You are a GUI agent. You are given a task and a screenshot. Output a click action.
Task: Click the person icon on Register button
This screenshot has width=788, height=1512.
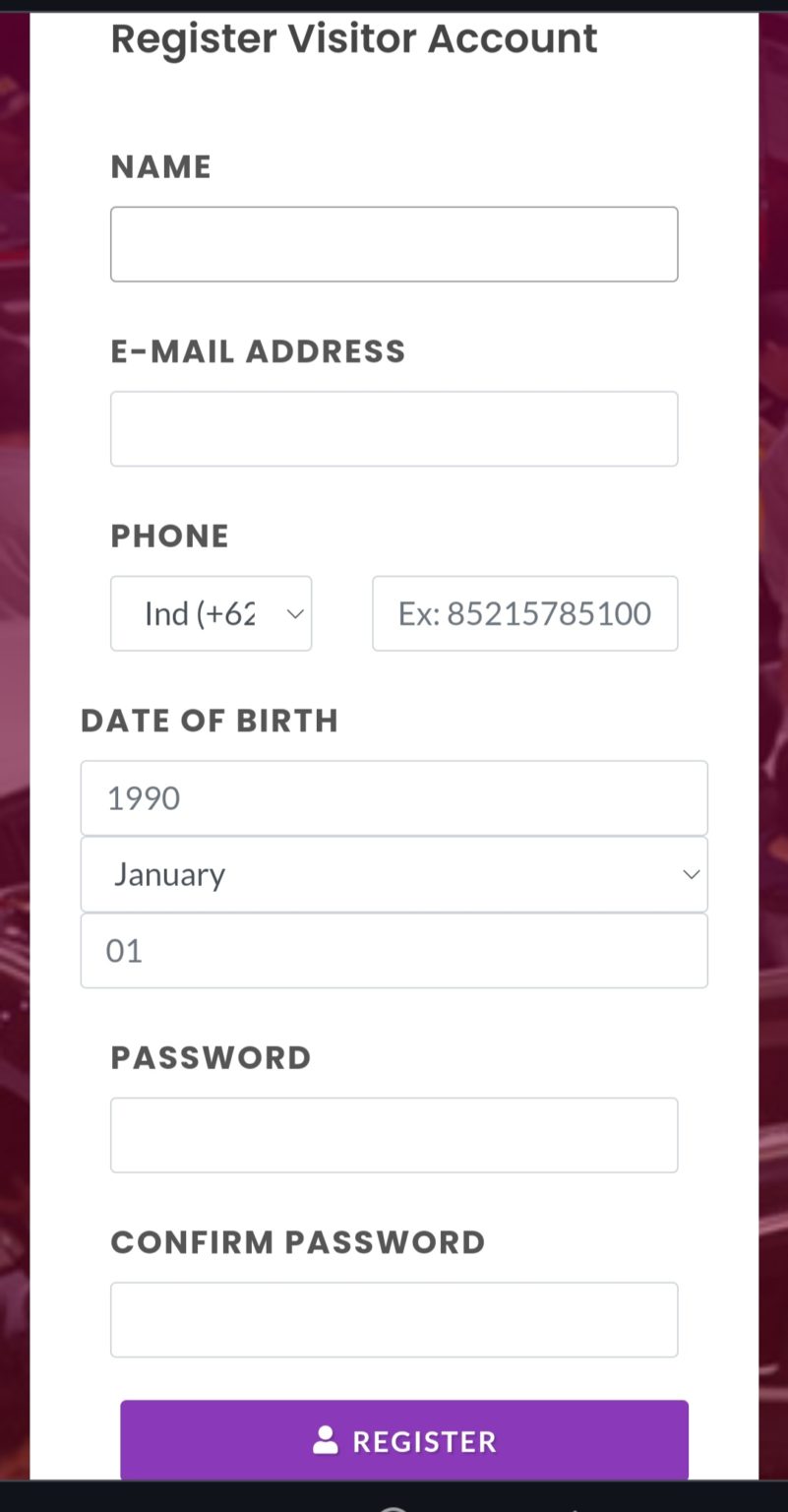pos(325,1441)
